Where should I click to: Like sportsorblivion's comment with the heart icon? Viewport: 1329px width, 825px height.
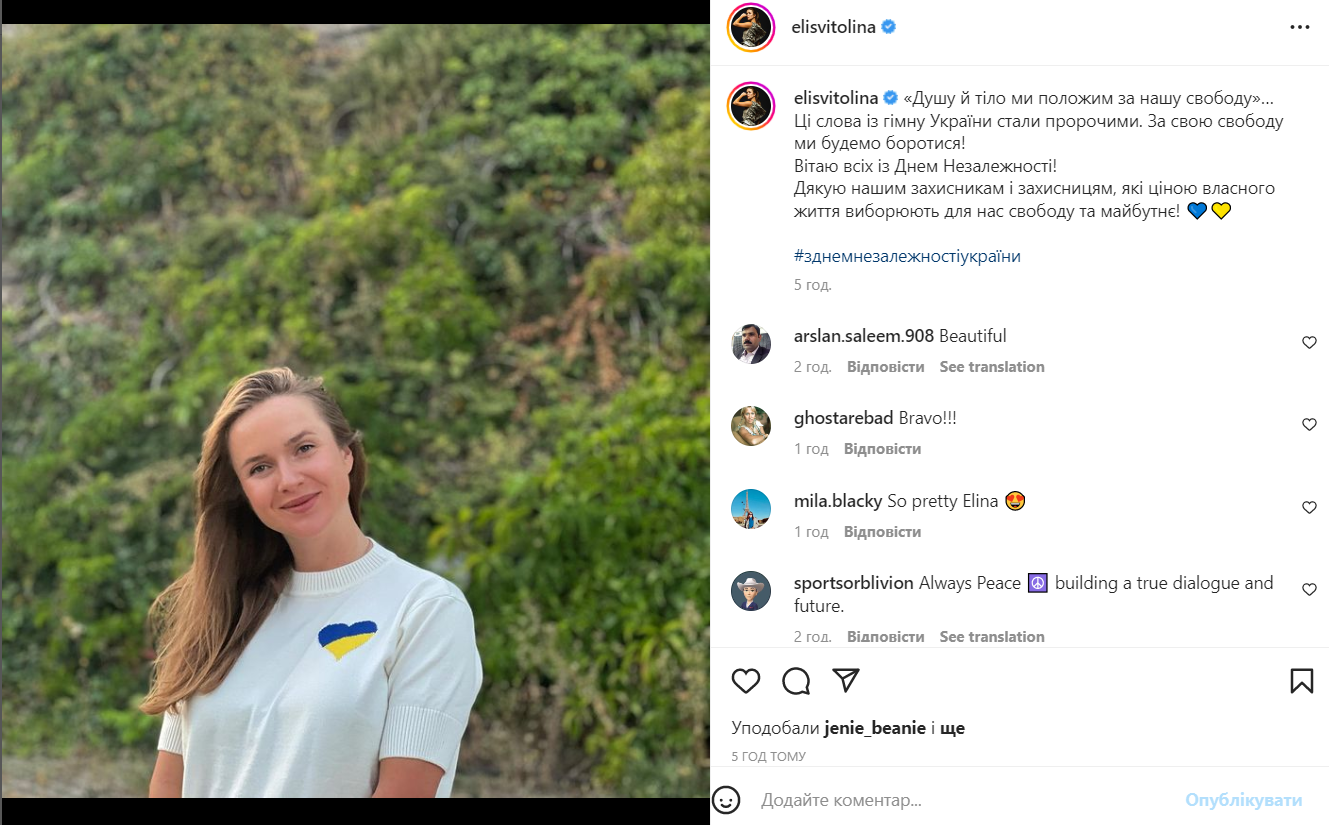coord(1309,590)
